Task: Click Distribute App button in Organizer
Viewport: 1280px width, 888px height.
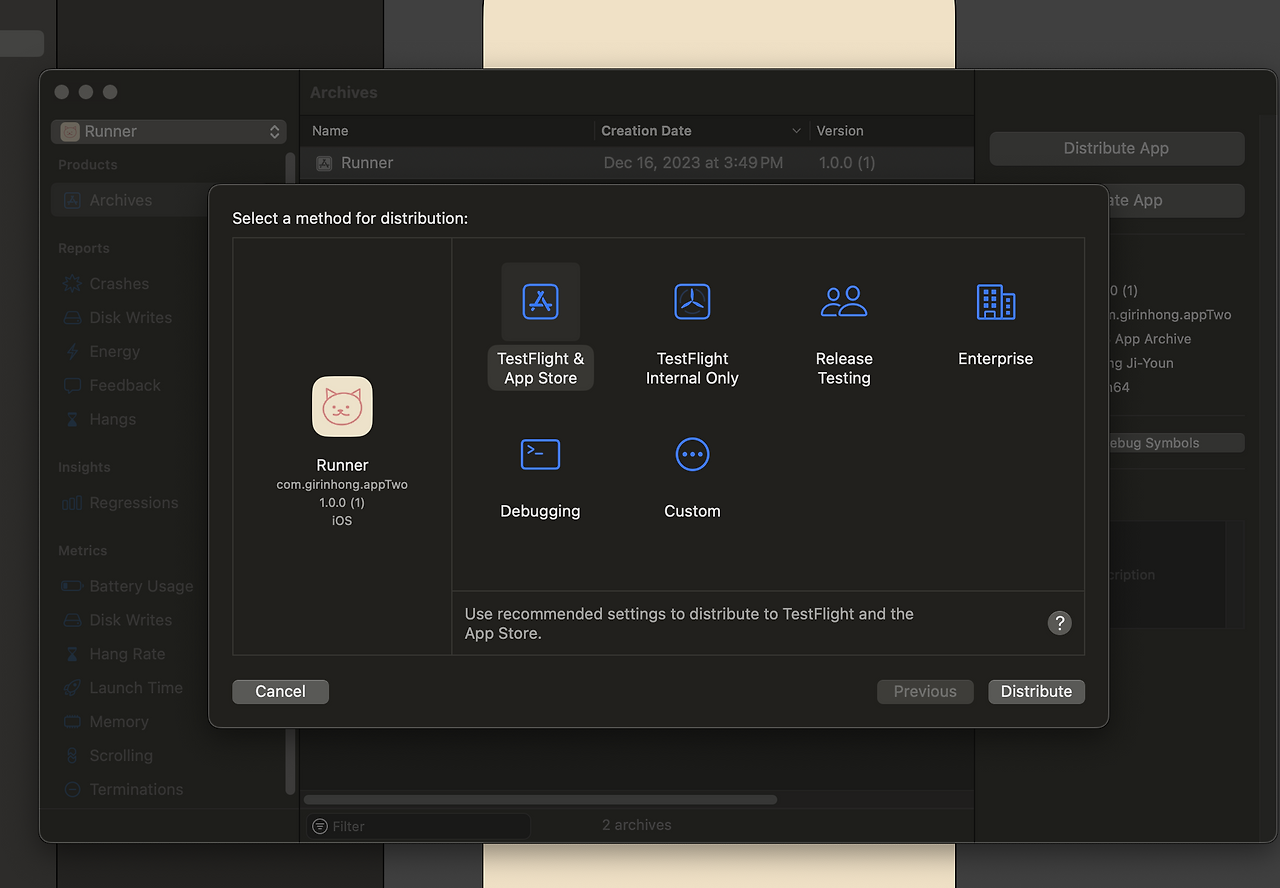Action: [1116, 148]
